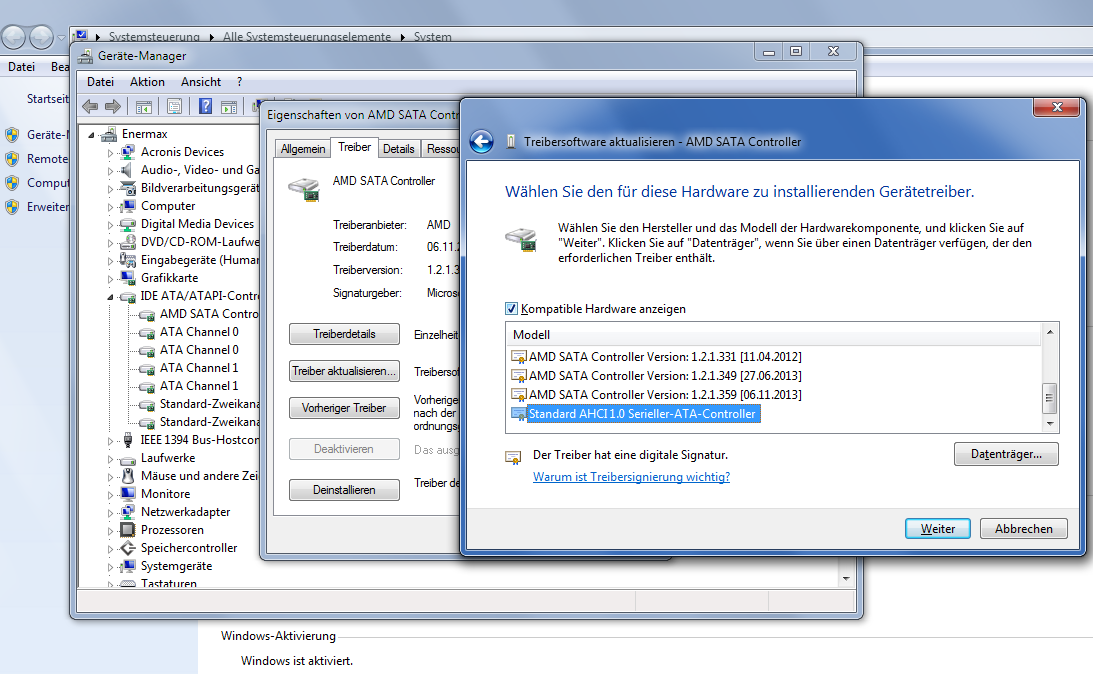Viewport: 1093px width, 674px height.
Task: Uncheck Kompatible Hardware anzeigen checkbox
Action: [511, 309]
